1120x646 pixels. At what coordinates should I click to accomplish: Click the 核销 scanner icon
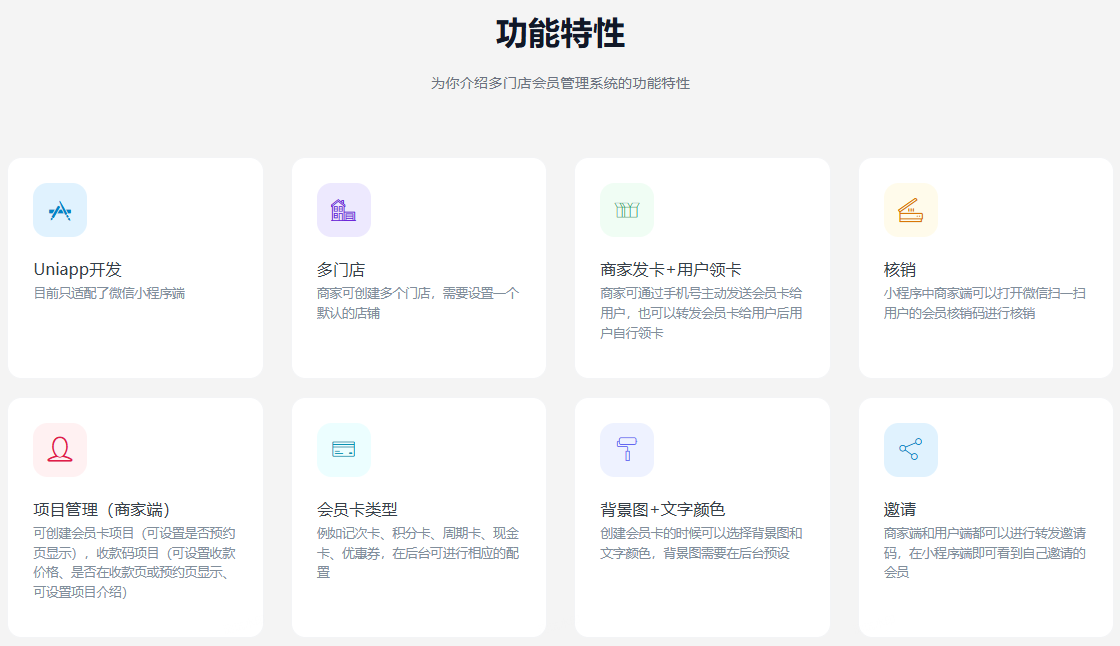coord(910,210)
